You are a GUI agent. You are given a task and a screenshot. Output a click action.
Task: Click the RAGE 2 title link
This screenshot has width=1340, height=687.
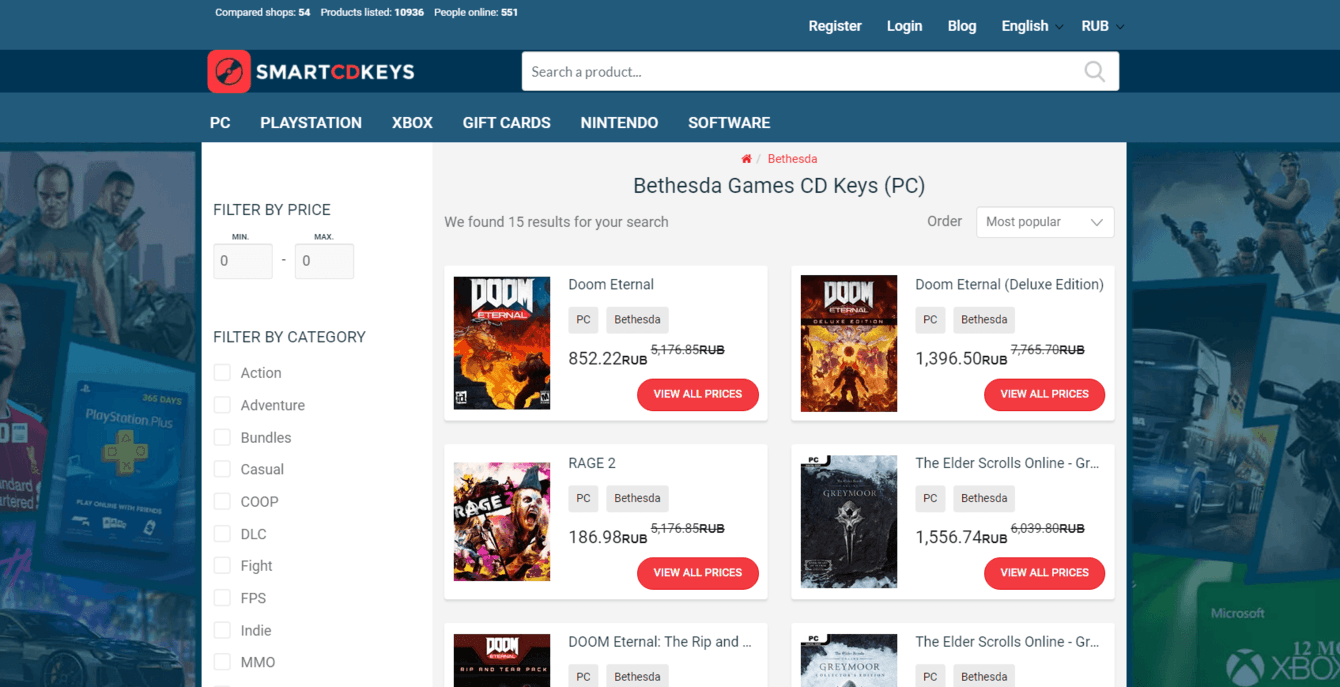592,463
